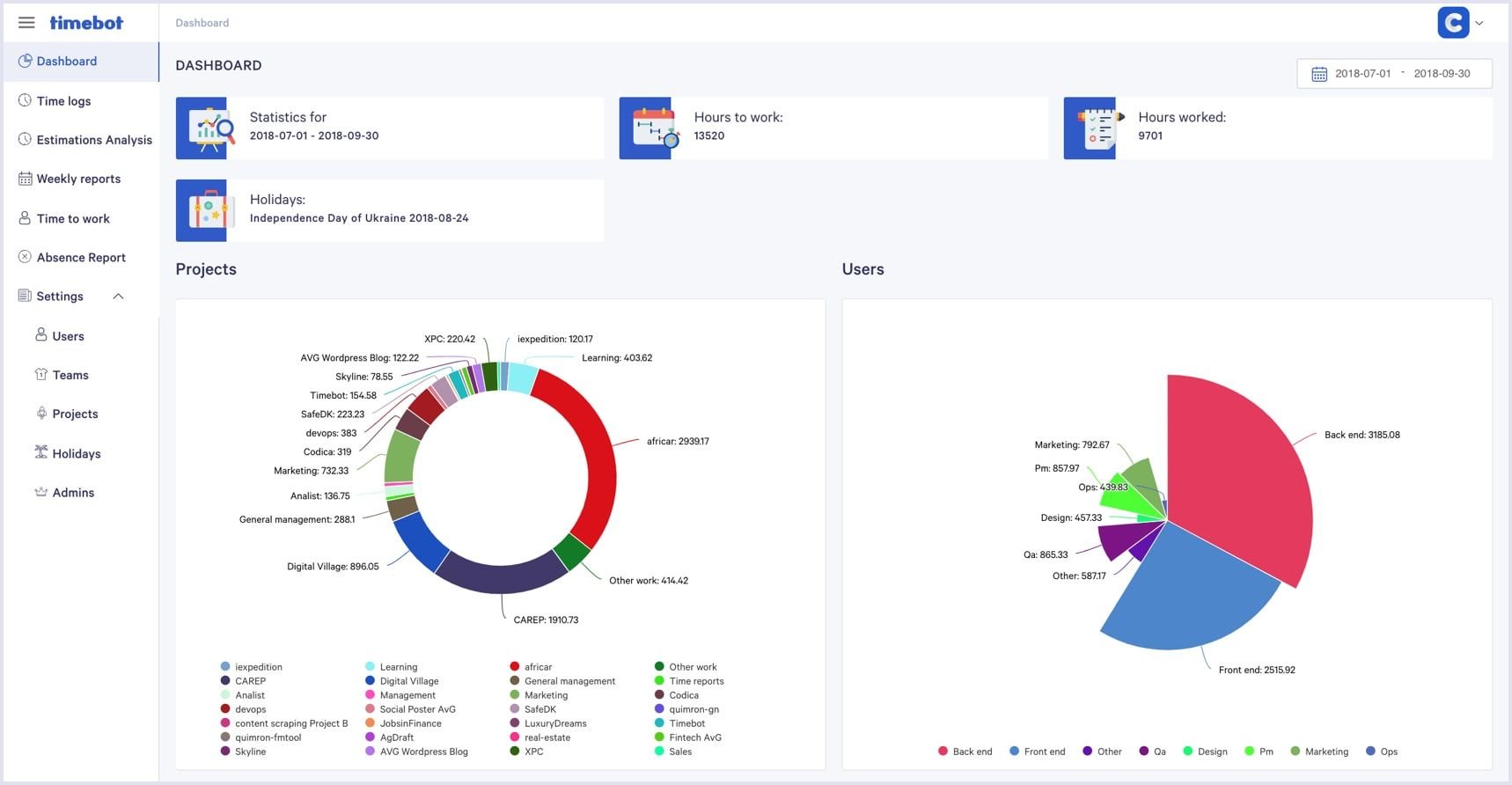Click the date range calendar icon
The image size is (1512, 785).
(1319, 74)
